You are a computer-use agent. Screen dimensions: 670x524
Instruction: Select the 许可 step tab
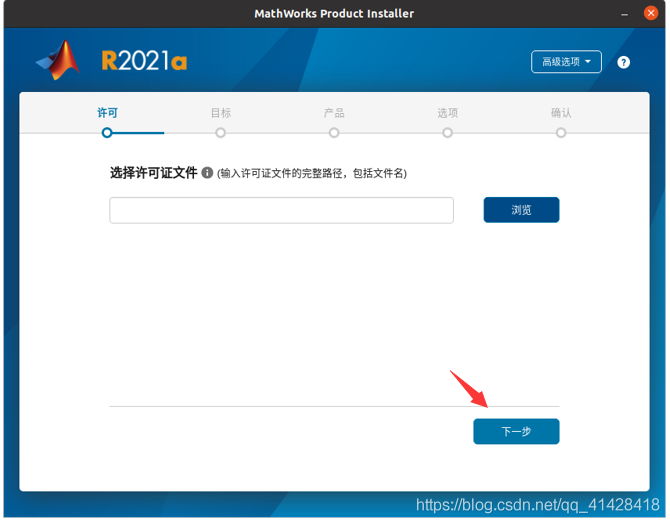click(107, 113)
